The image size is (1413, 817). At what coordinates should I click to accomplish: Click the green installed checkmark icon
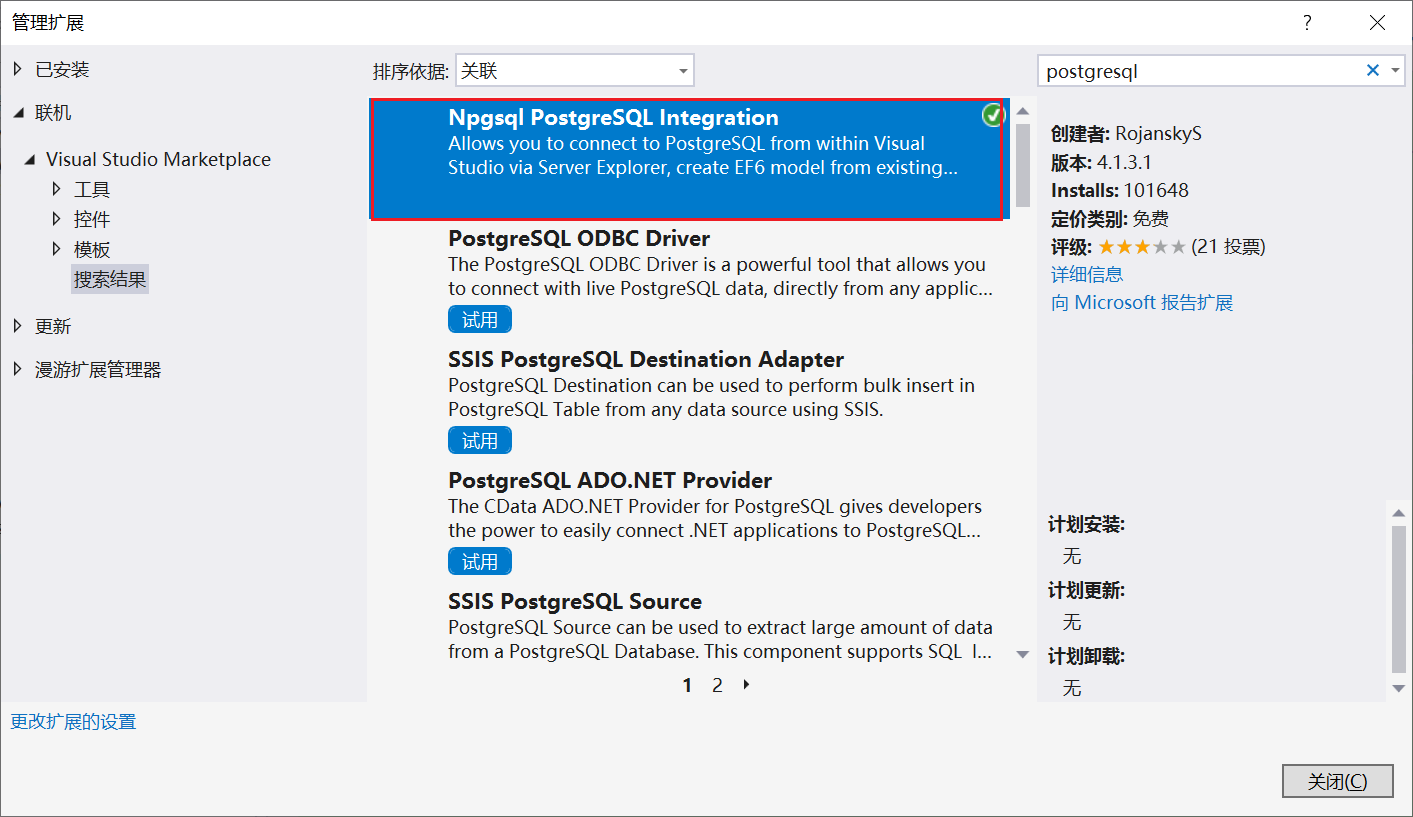point(992,116)
